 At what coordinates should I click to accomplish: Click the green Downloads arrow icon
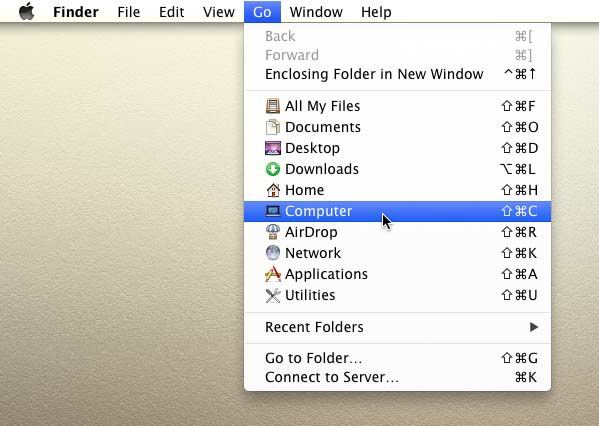tap(273, 169)
